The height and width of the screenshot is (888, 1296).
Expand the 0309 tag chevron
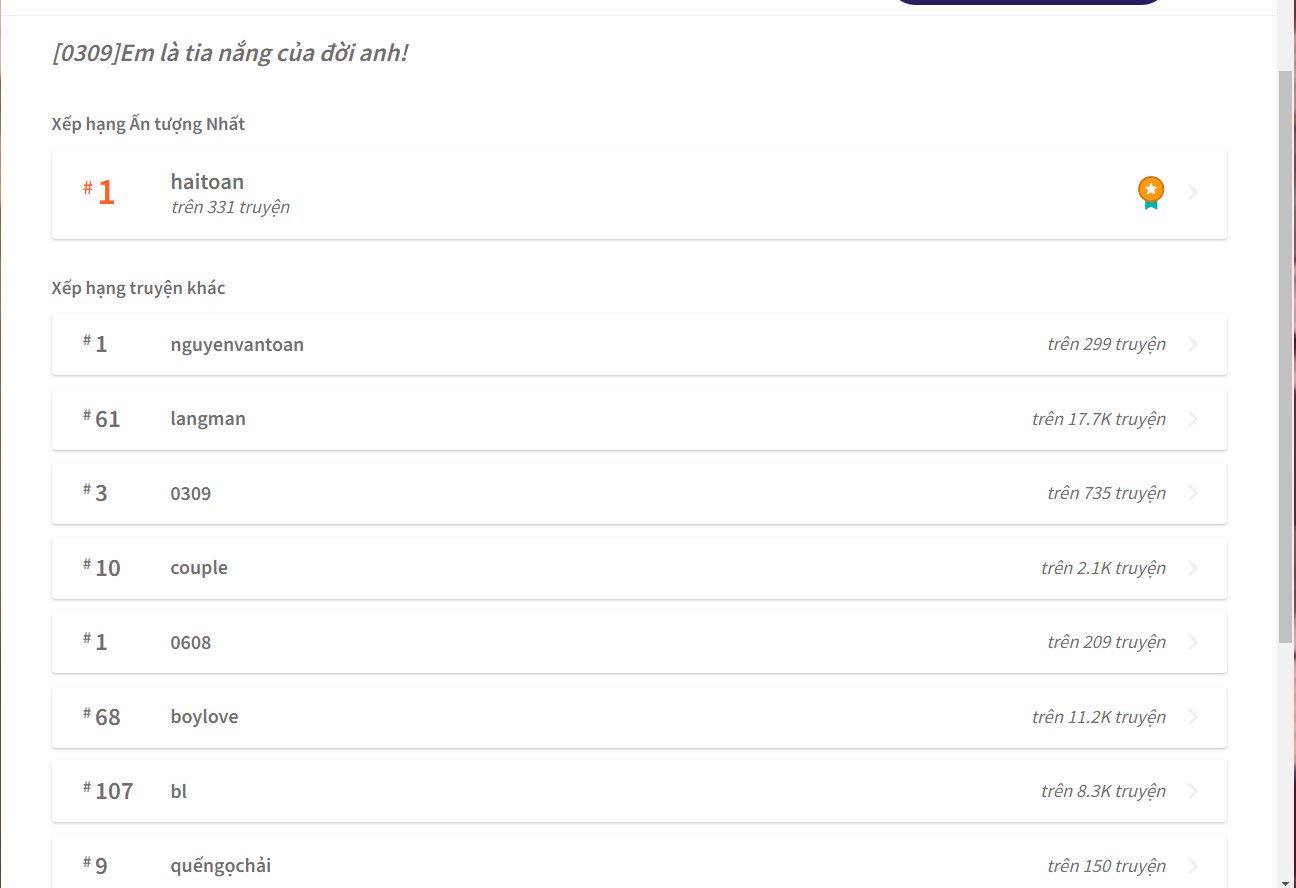click(x=1192, y=493)
